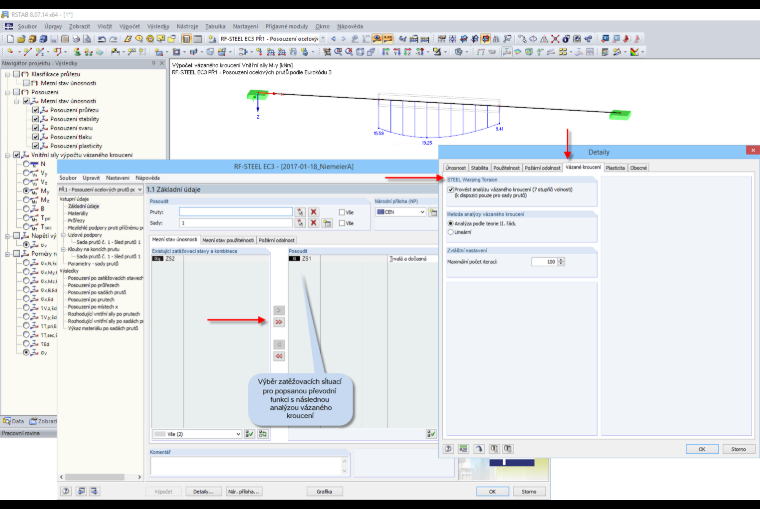
Task: Click the help icon in Detaily dialog bottom
Action: 448,449
